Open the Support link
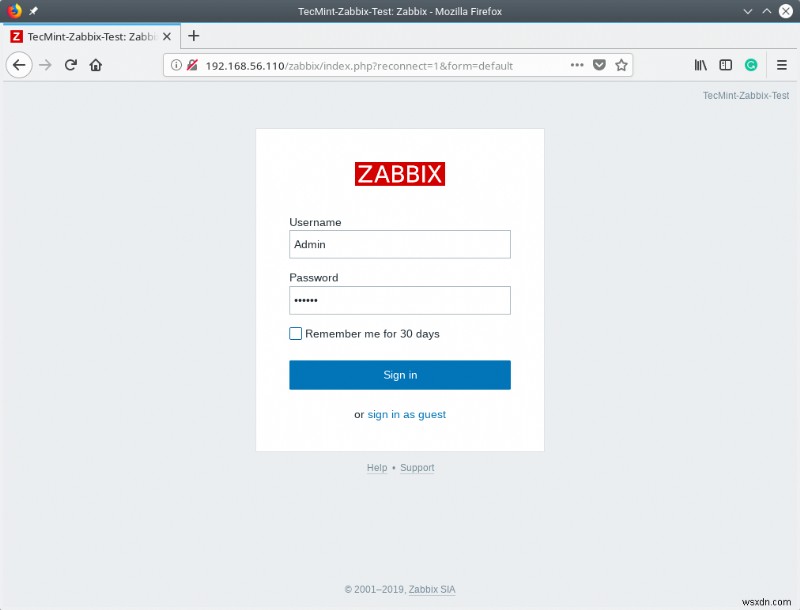The image size is (800, 610). click(417, 468)
